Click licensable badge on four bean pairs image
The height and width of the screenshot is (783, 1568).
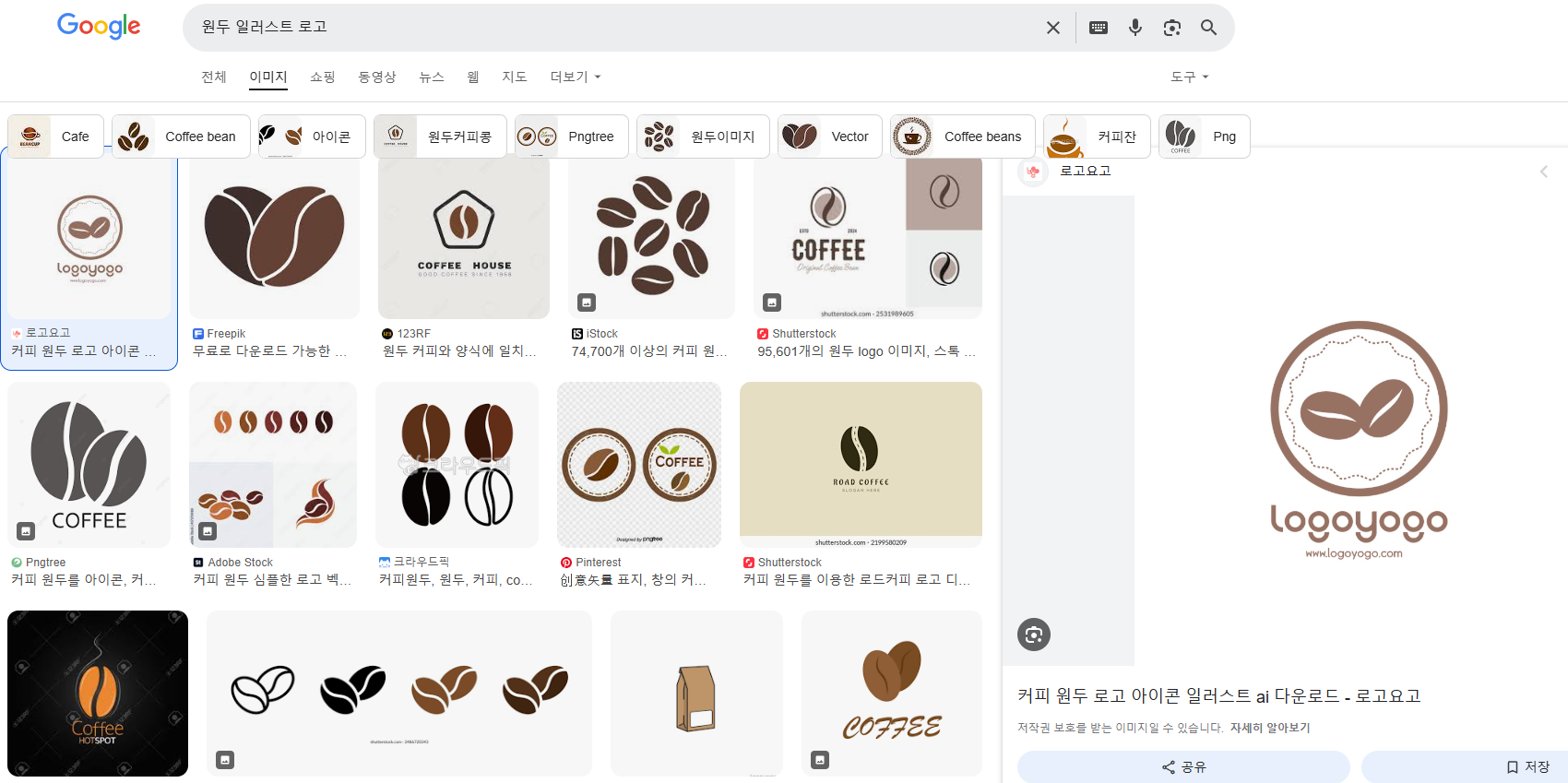(x=225, y=760)
